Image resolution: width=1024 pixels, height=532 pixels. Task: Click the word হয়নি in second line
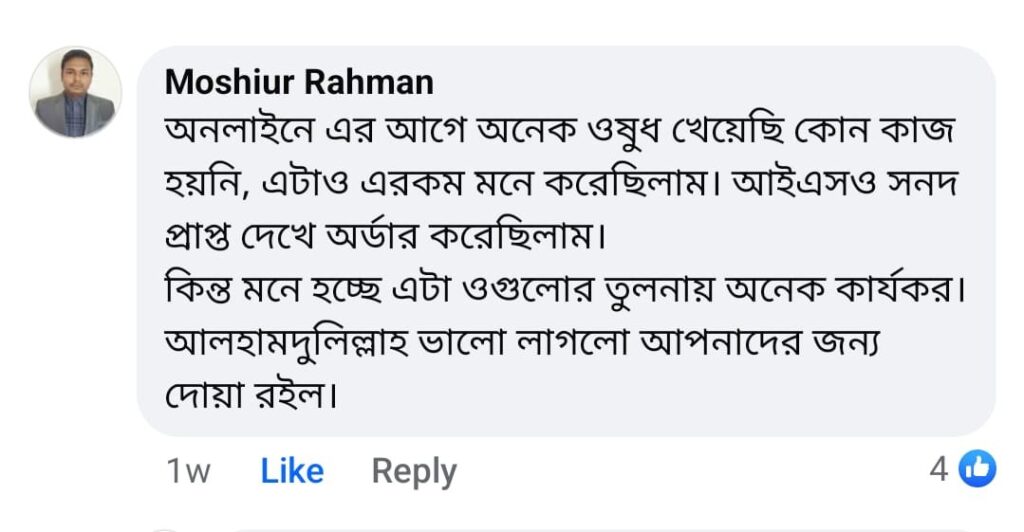point(207,182)
